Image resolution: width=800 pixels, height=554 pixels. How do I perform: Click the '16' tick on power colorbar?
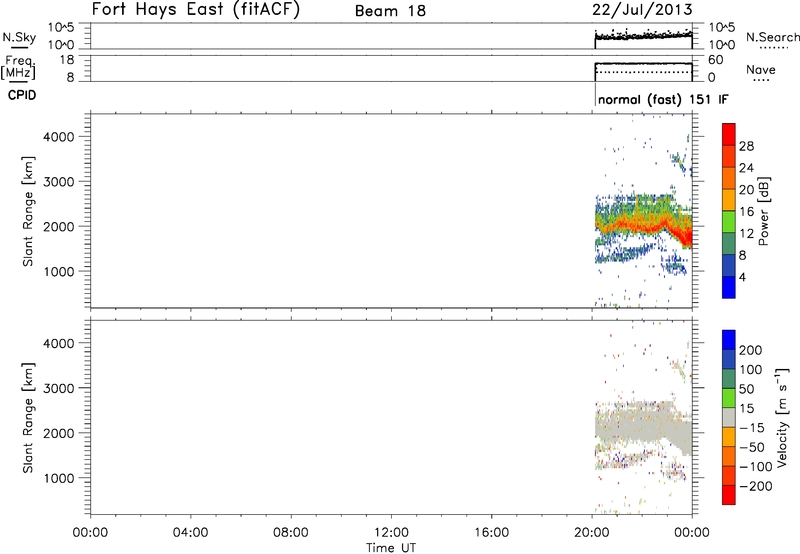[x=746, y=212]
